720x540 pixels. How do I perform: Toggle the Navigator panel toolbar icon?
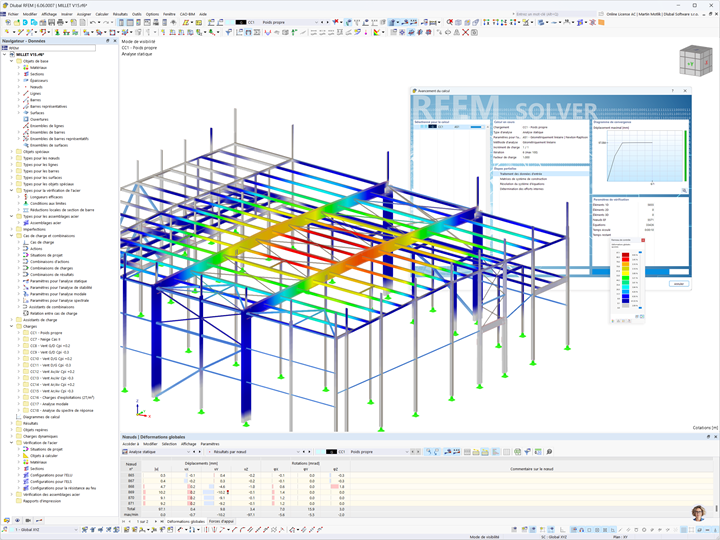pyautogui.click(x=121, y=22)
